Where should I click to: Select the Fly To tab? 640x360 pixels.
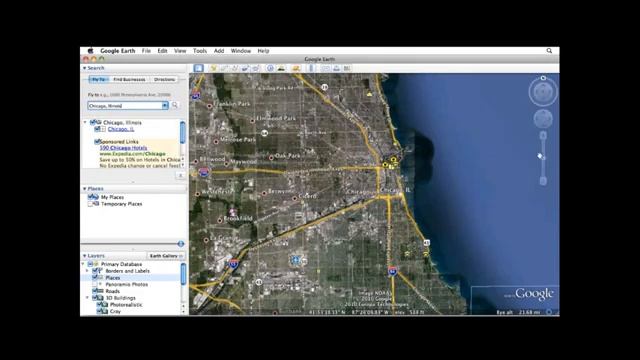pyautogui.click(x=98, y=79)
